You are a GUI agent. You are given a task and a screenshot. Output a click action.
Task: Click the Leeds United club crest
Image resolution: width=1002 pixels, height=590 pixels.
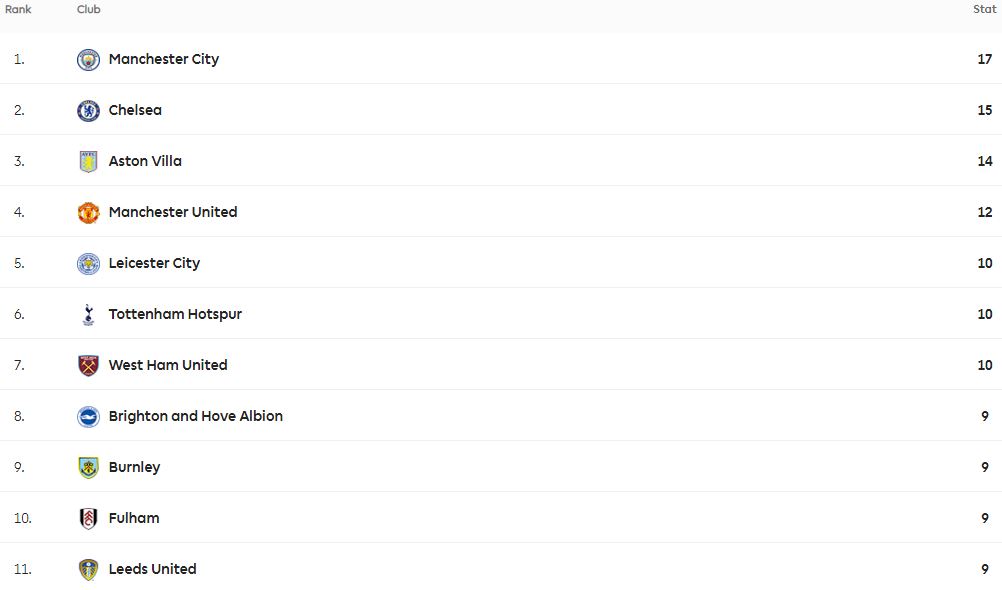[88, 570]
